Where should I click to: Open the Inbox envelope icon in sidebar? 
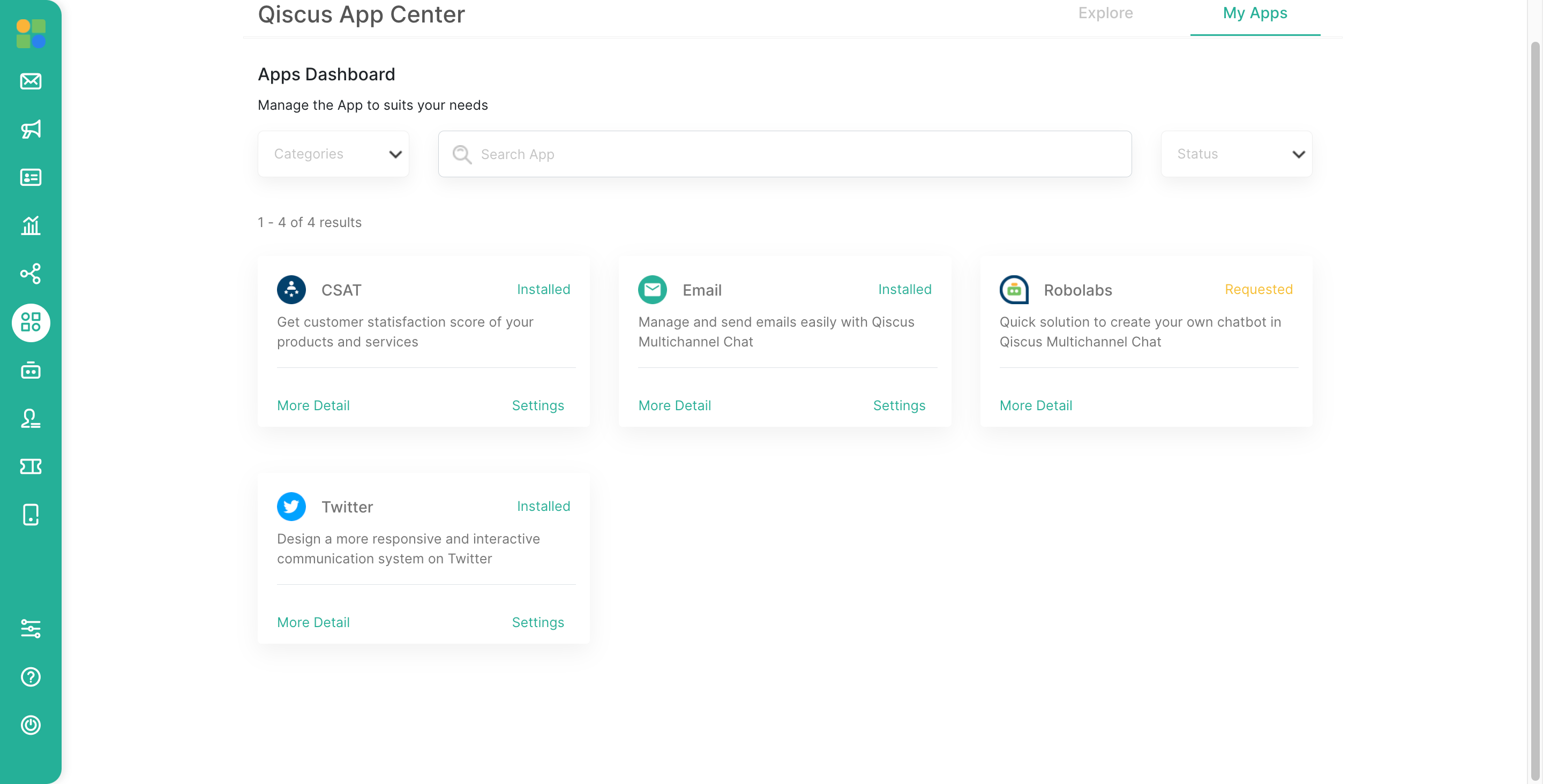click(x=31, y=81)
